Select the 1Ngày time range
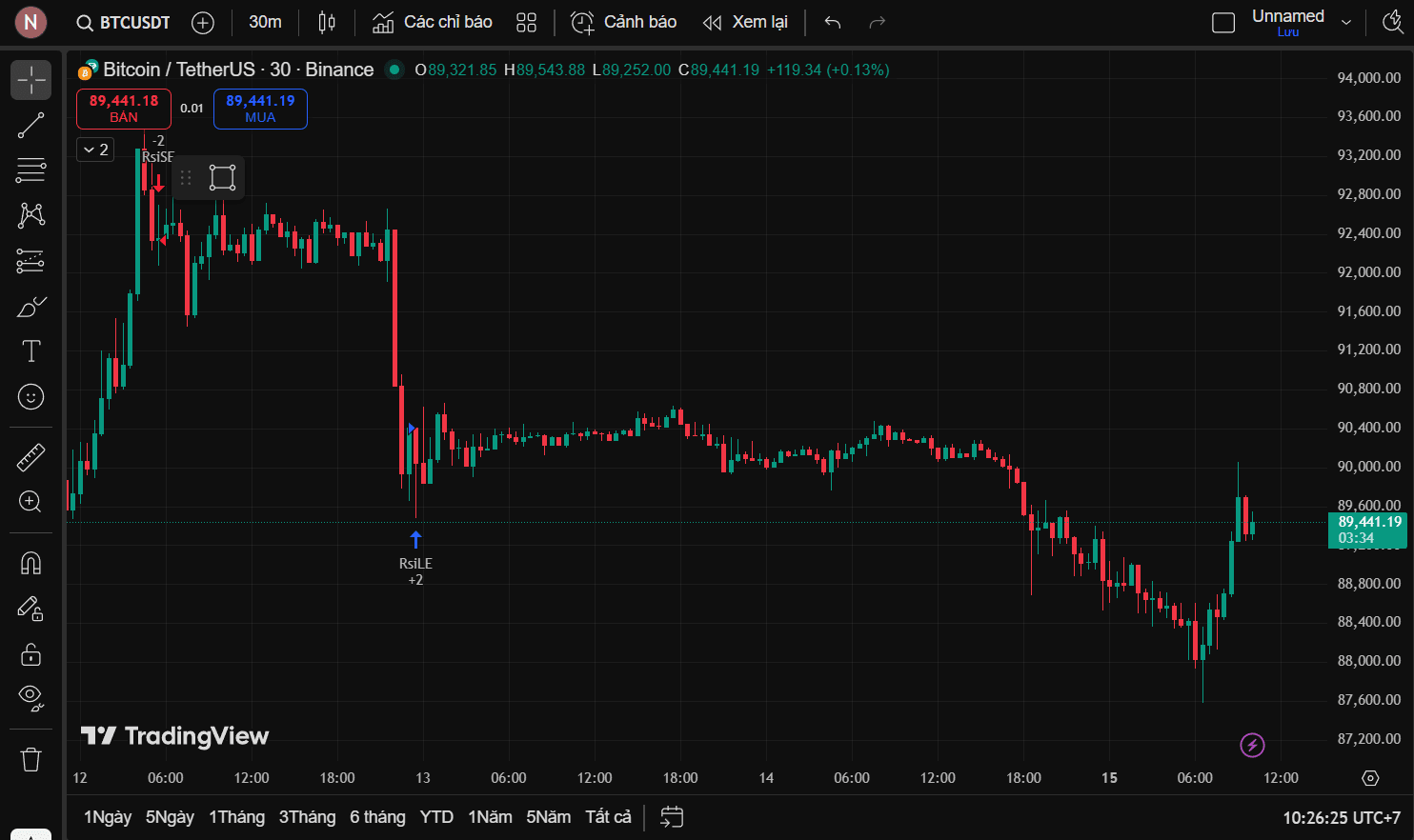Image resolution: width=1414 pixels, height=840 pixels. coord(108,817)
